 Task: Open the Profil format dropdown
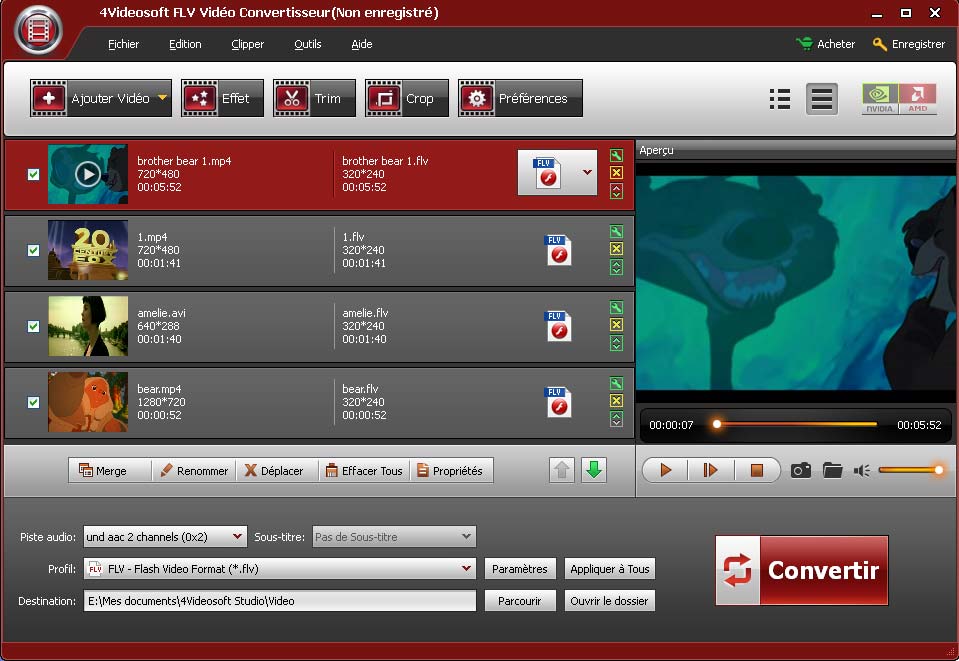(x=466, y=569)
